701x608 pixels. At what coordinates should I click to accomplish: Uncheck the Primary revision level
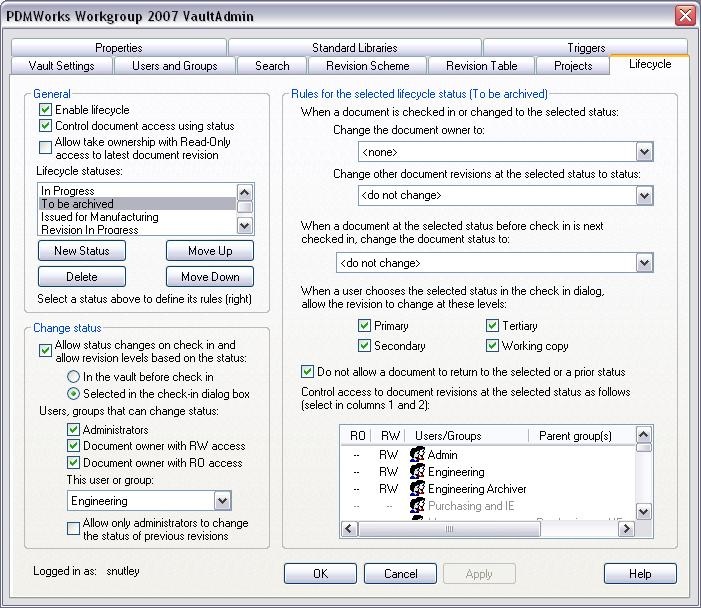[364, 325]
